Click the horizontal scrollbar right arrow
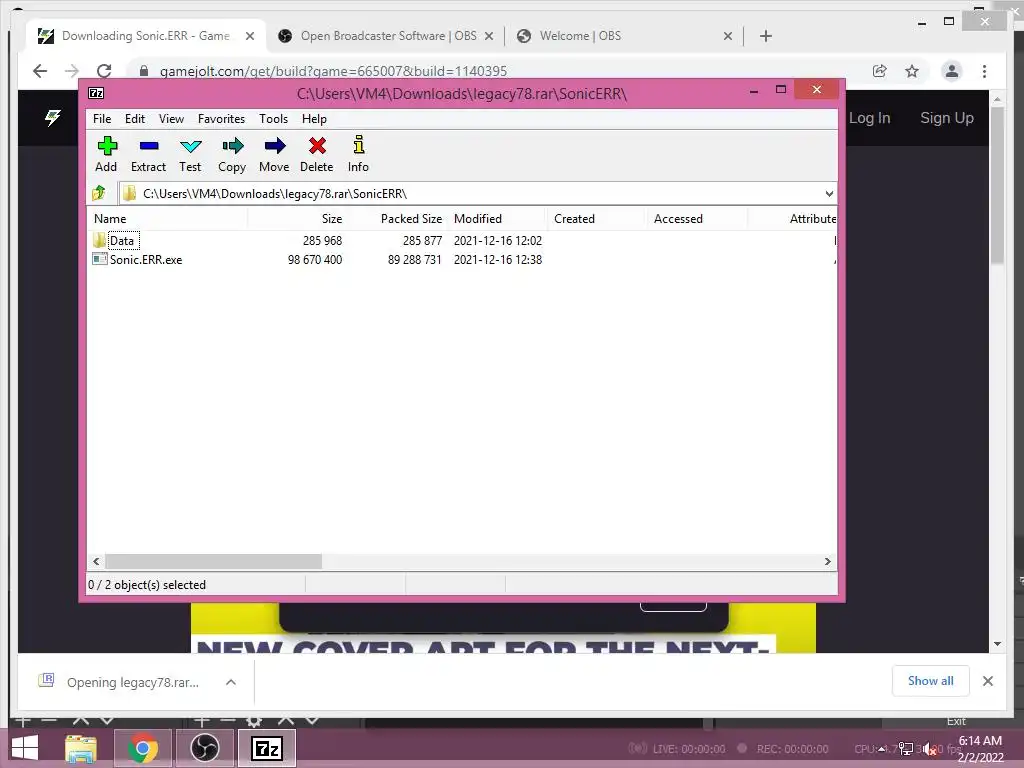 point(827,562)
